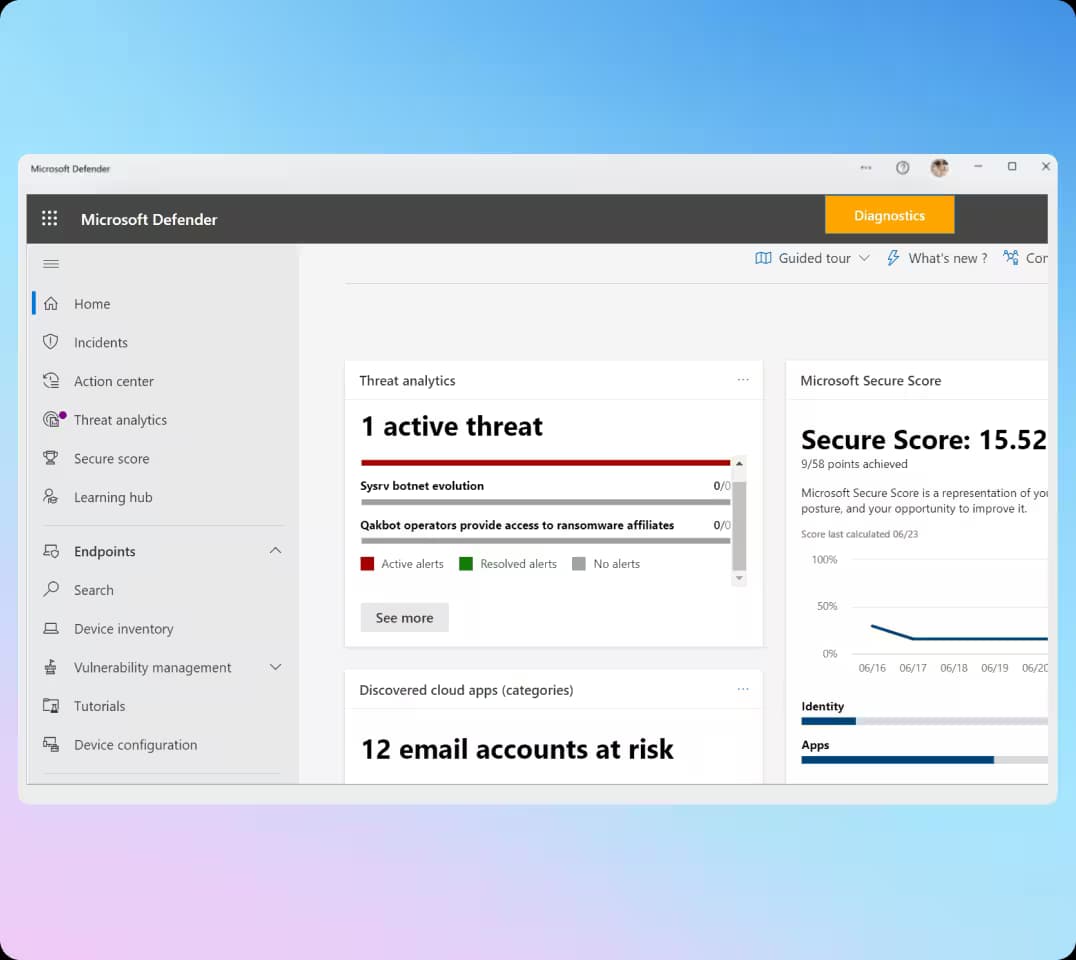Click the 1 active threat heading

pos(452,426)
